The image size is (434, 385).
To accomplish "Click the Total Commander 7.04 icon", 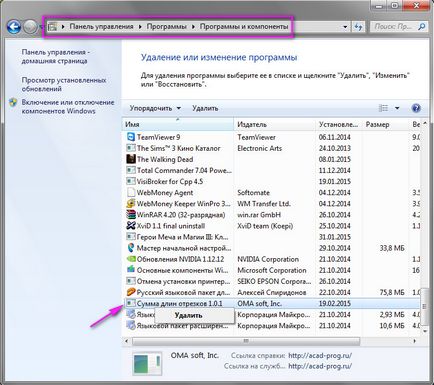I will (131, 170).
